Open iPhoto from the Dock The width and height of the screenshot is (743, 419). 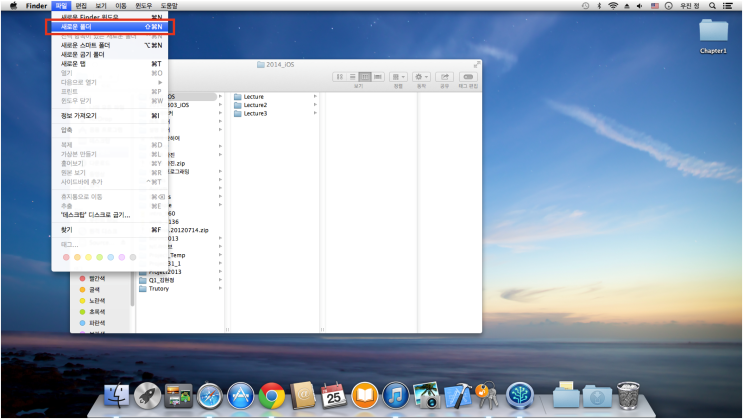coord(426,396)
